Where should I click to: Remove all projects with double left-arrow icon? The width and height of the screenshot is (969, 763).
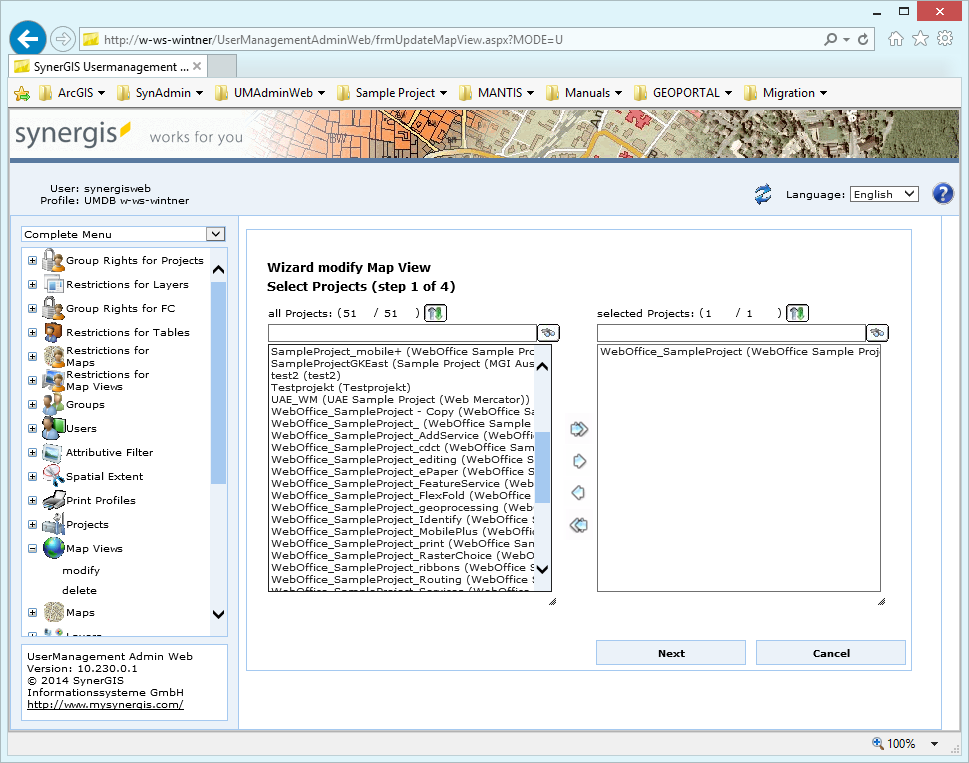point(577,524)
